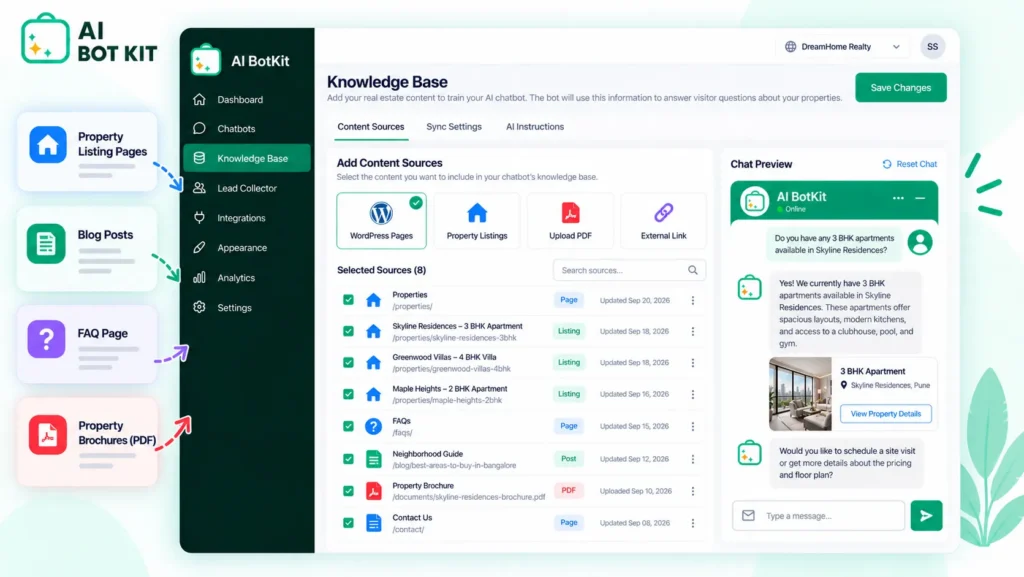Open Neighborhood Guide row options menu

click(x=693, y=459)
